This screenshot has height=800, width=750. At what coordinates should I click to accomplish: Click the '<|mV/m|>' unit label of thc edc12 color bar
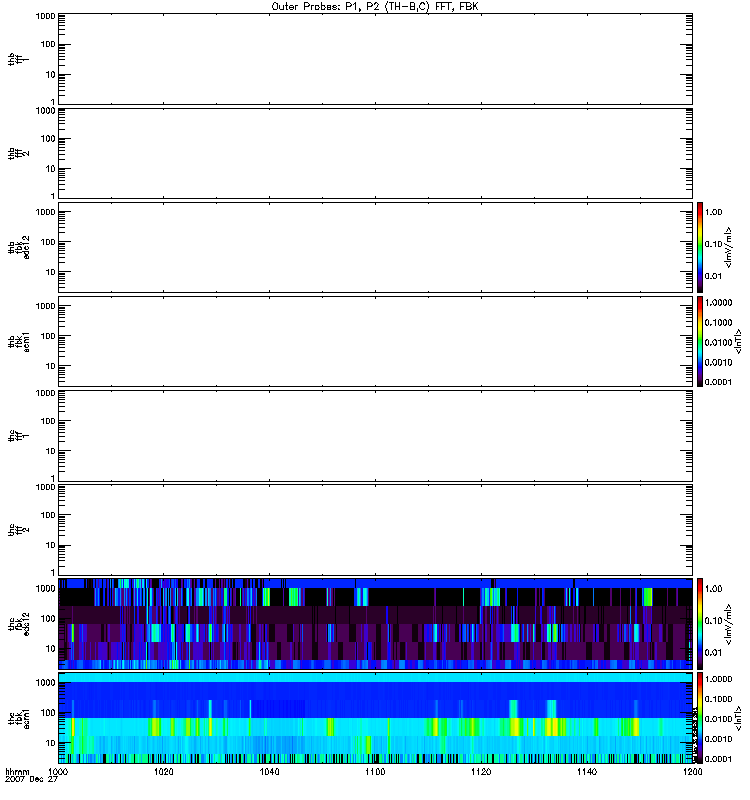click(728, 624)
